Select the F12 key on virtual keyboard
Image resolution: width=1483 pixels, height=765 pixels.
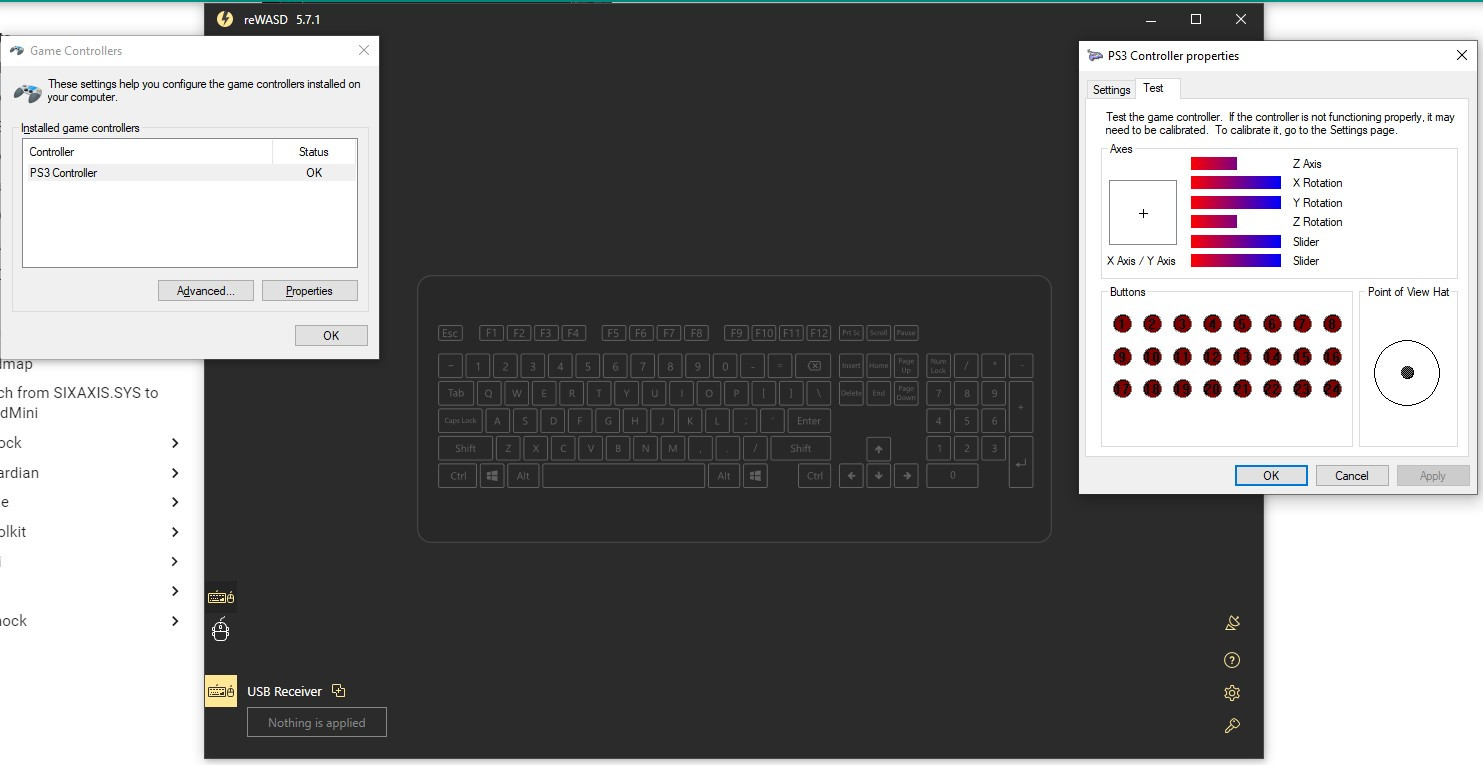(819, 333)
